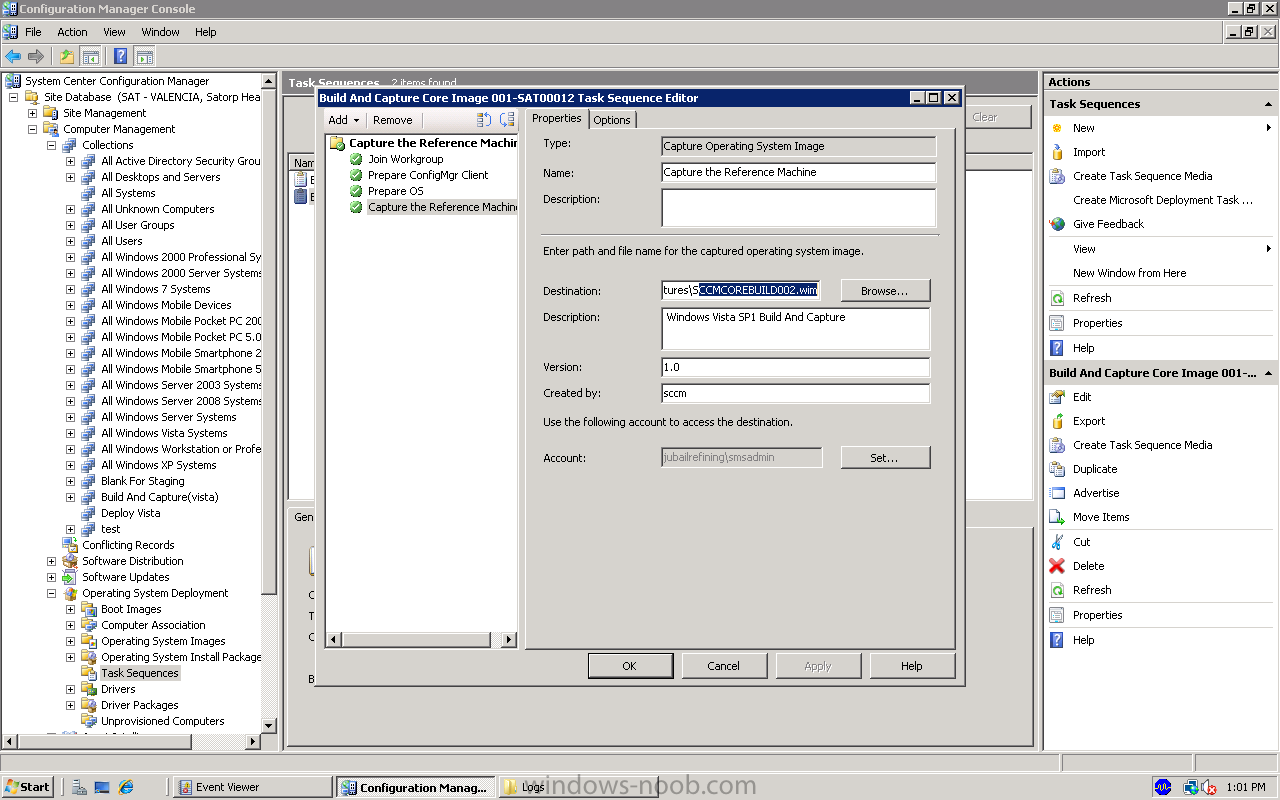Screen dimensions: 1280x800
Task: Click the Move Up step icon in editor
Action: tap(484, 120)
